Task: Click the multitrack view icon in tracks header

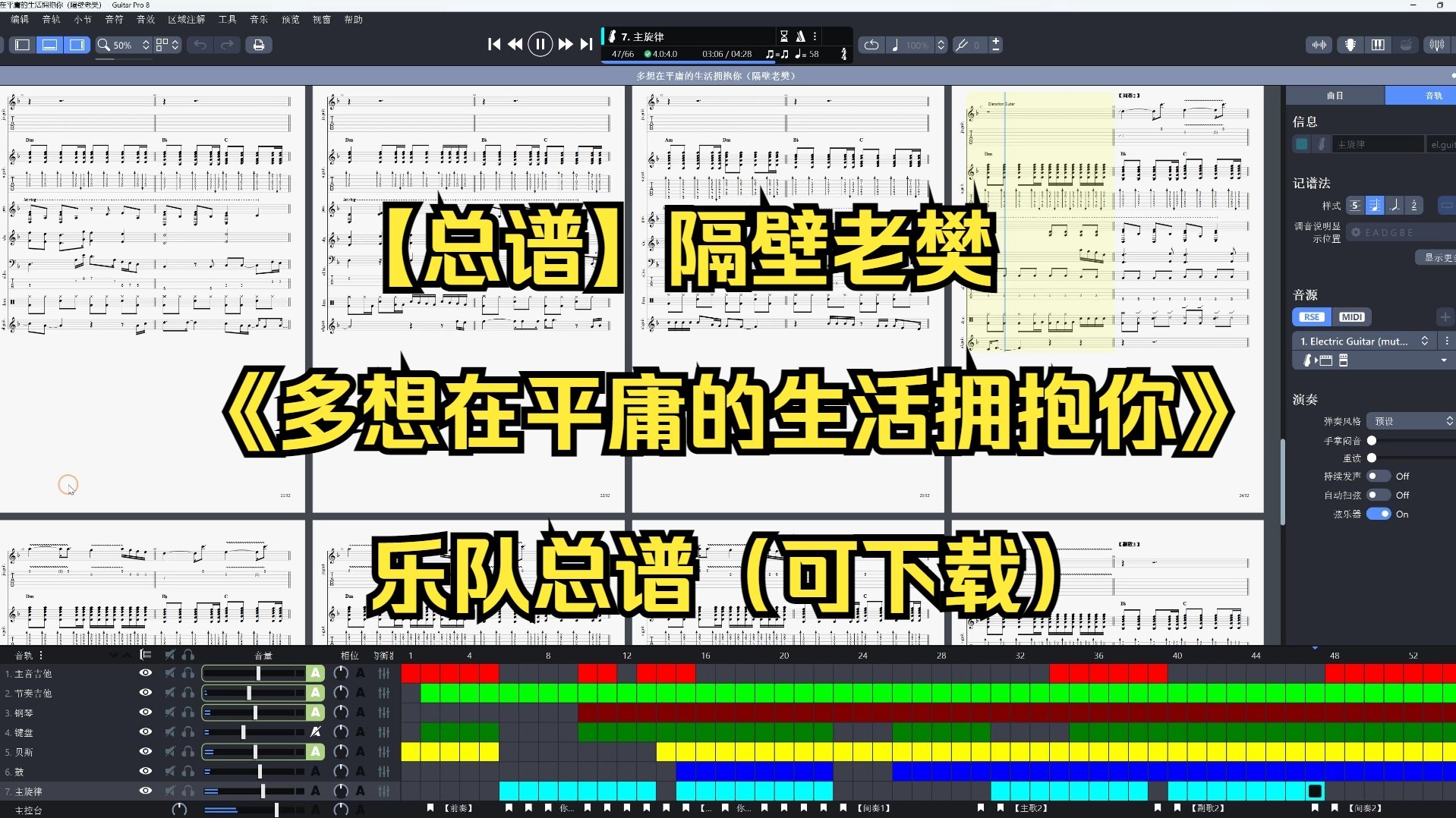Action: pos(146,655)
